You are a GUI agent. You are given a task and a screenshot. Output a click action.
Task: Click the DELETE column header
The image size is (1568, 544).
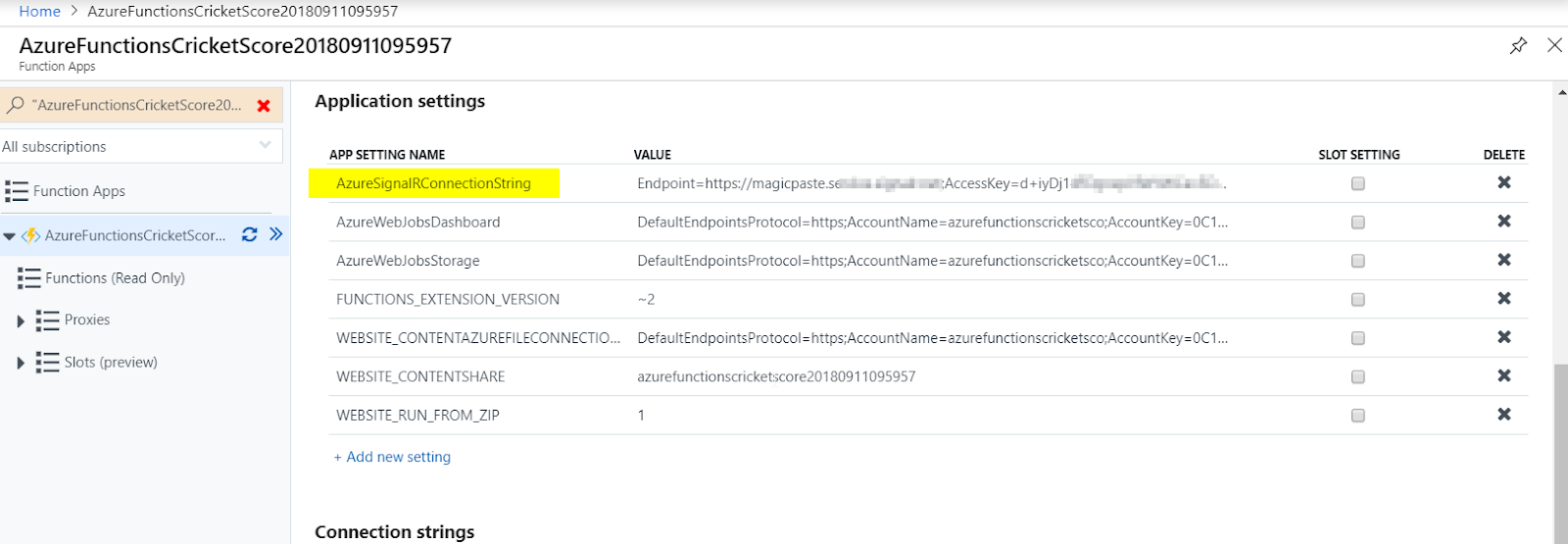click(x=1504, y=155)
